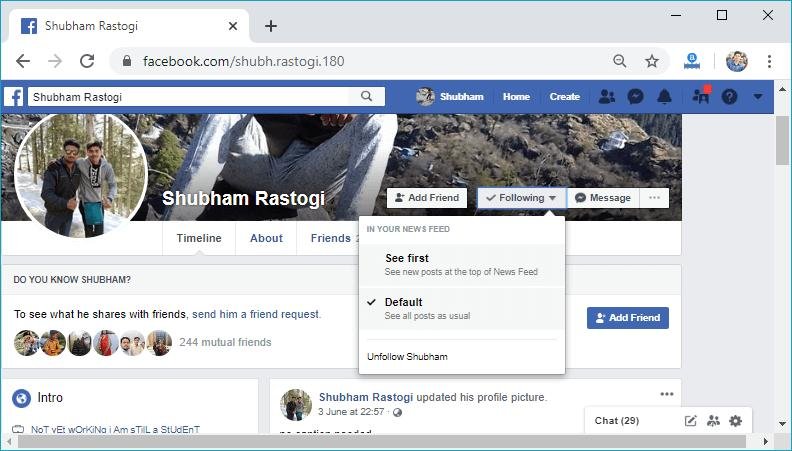Open chat settings gear icon
The height and width of the screenshot is (451, 792).
(x=735, y=421)
